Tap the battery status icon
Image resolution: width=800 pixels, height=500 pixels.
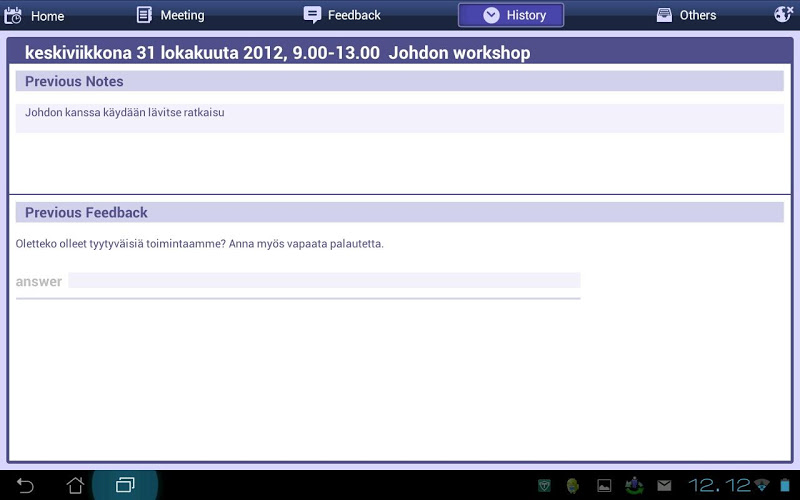pyautogui.click(x=785, y=485)
